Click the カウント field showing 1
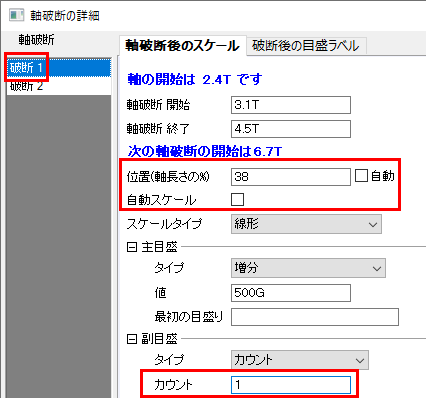Image resolution: width=426 pixels, height=398 pixels. [x=291, y=385]
